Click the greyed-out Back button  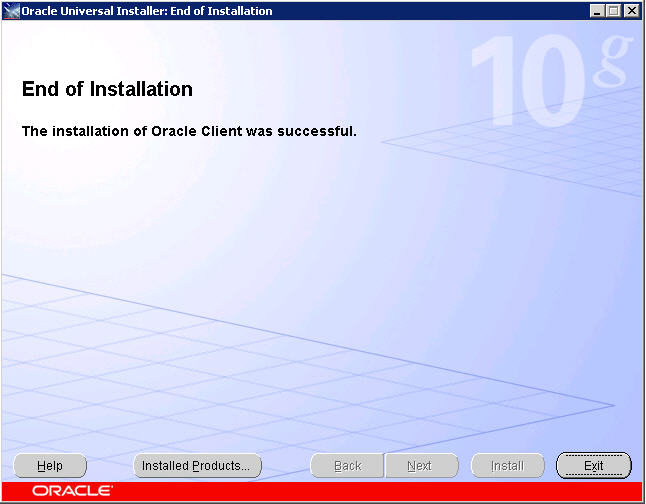(347, 466)
